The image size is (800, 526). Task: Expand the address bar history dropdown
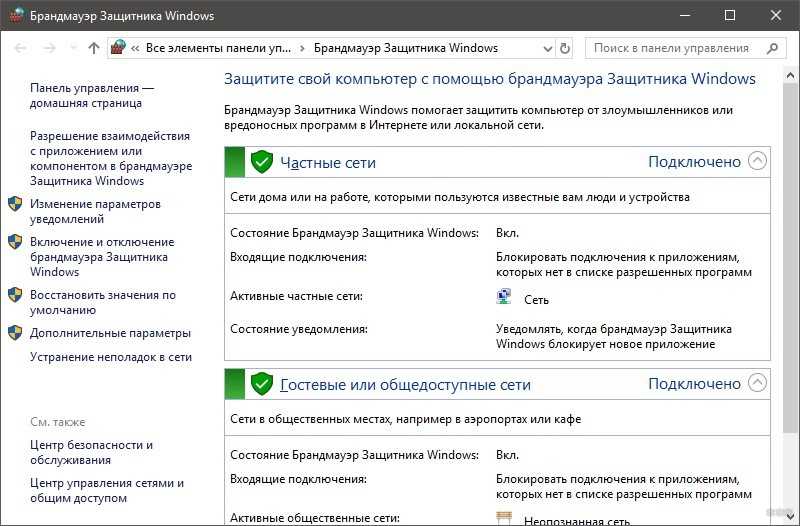coord(547,48)
